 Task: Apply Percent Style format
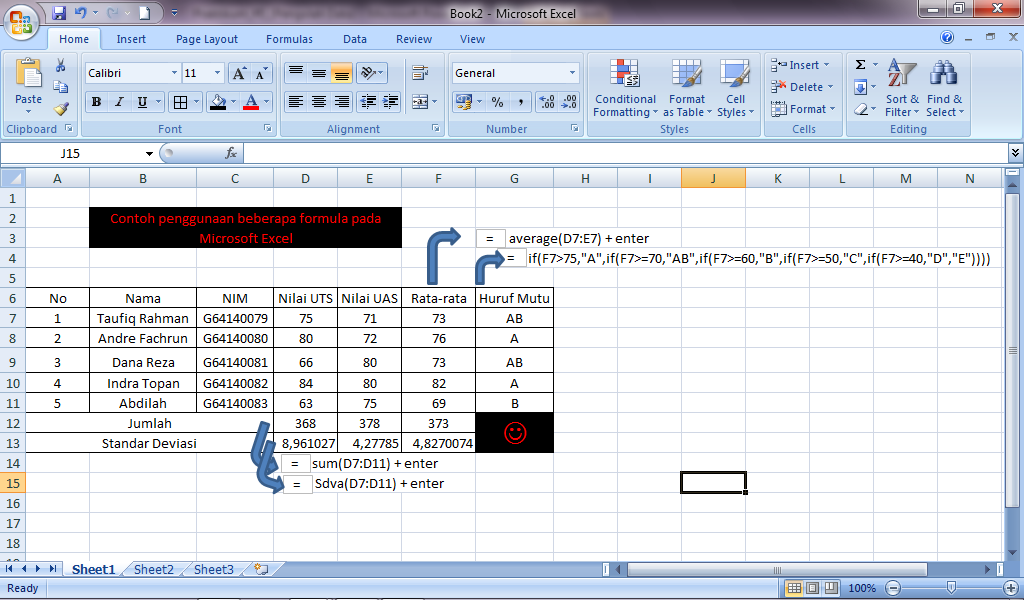(x=498, y=102)
